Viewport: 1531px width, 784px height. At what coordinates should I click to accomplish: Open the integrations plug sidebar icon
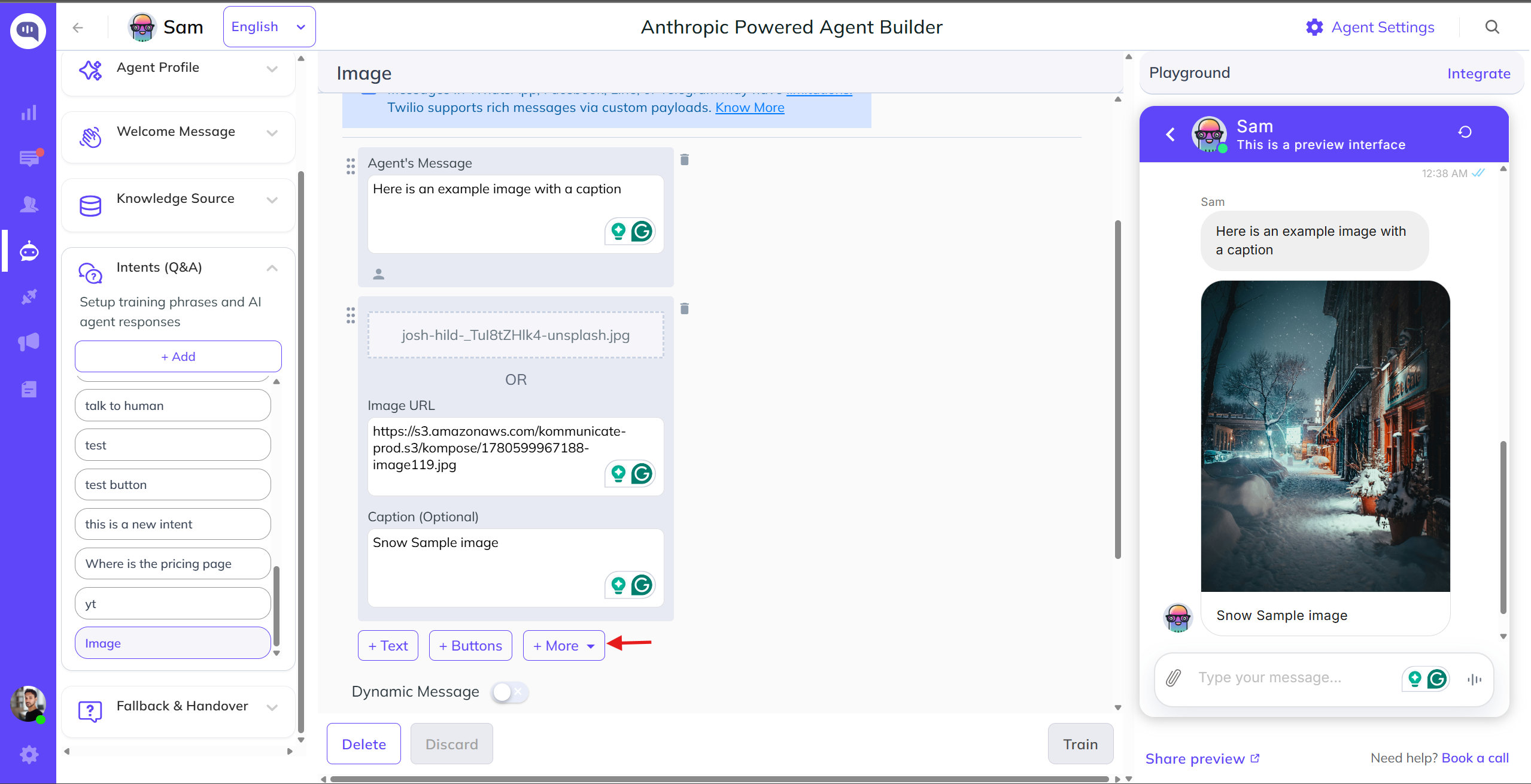coord(29,297)
